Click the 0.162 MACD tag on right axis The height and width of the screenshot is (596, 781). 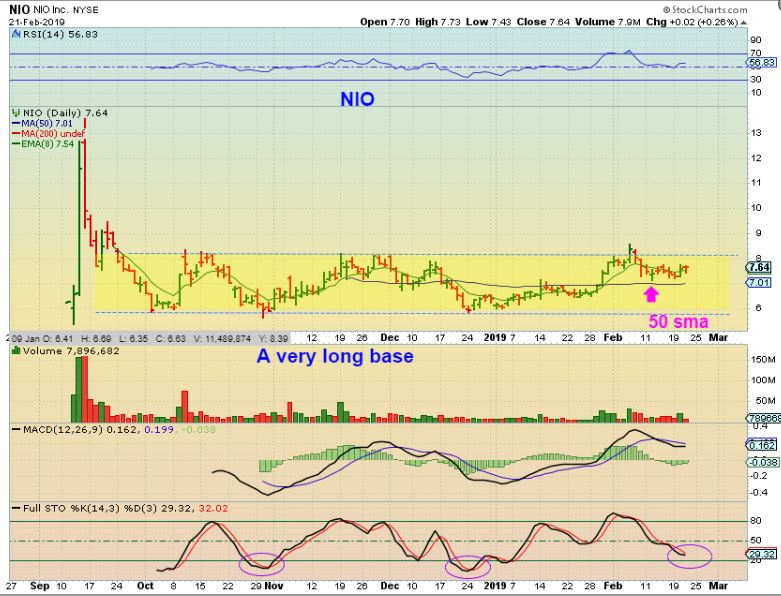click(x=762, y=445)
